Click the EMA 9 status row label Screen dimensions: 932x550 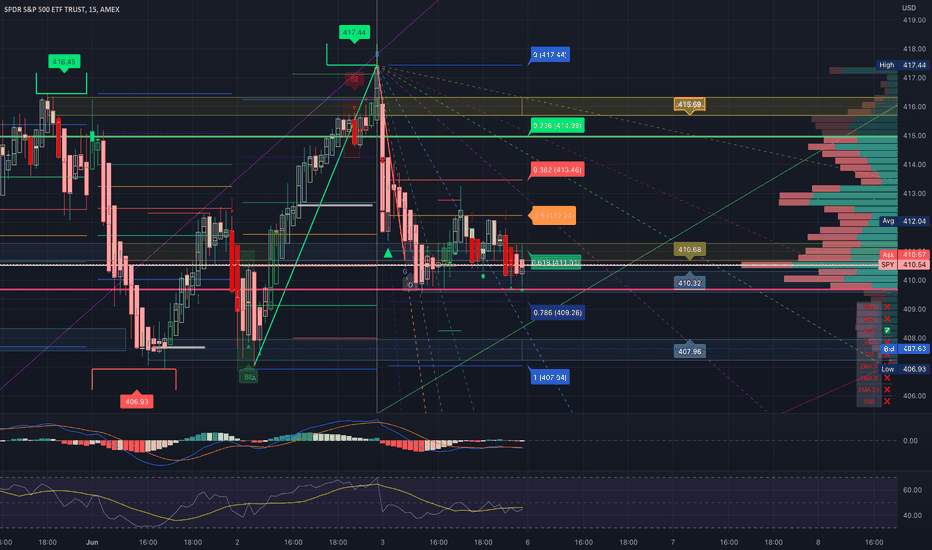868,378
